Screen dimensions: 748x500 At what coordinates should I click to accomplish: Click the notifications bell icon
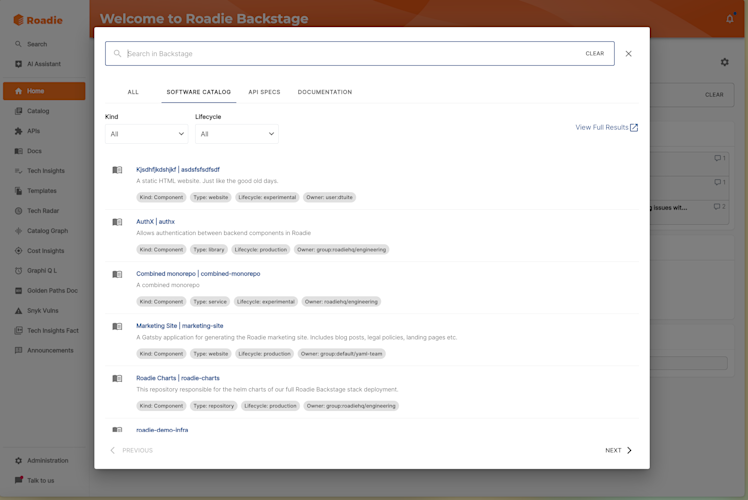click(x=730, y=19)
